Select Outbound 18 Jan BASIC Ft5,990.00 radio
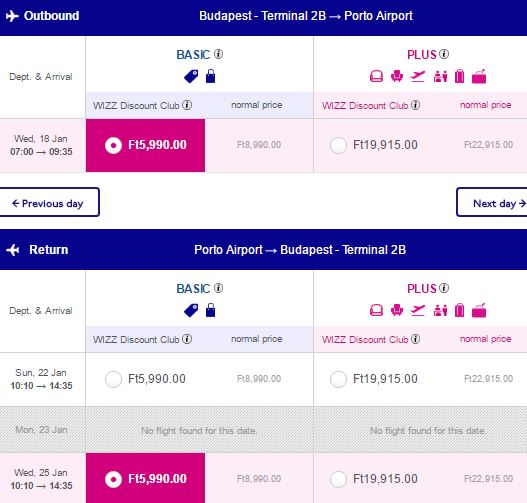This screenshot has height=503, width=527. 113,145
